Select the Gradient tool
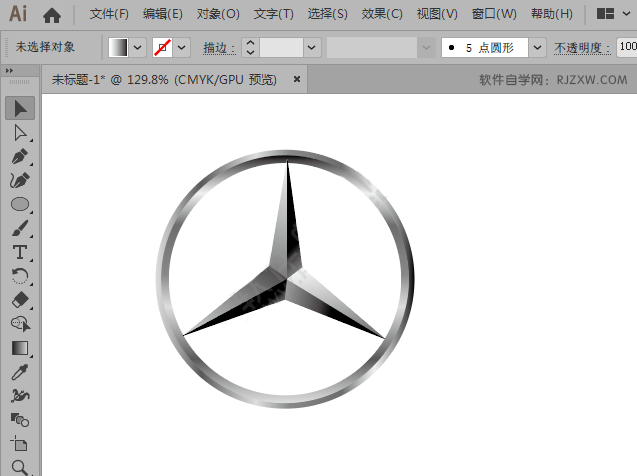The height and width of the screenshot is (476, 637). (x=20, y=348)
